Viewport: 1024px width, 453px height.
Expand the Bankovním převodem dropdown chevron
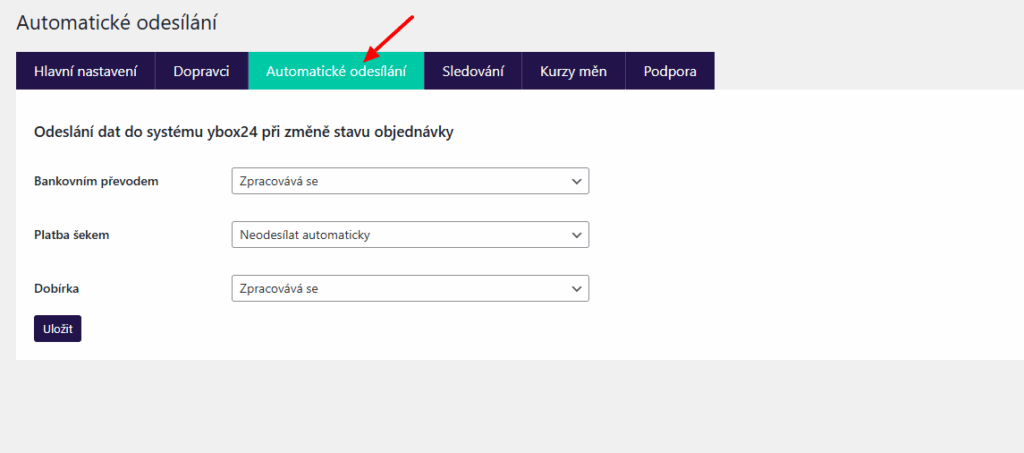coord(576,181)
